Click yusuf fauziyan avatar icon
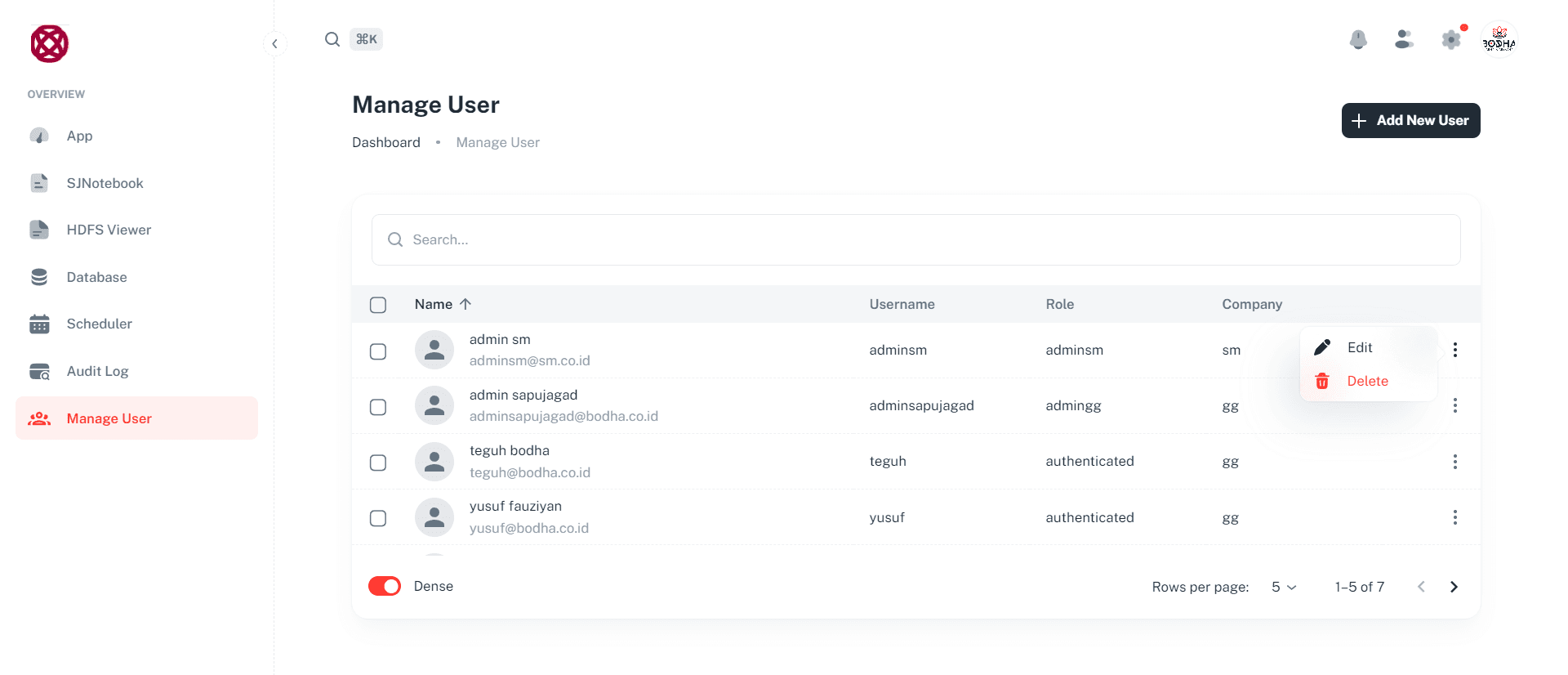This screenshot has height=675, width=1568. [434, 517]
